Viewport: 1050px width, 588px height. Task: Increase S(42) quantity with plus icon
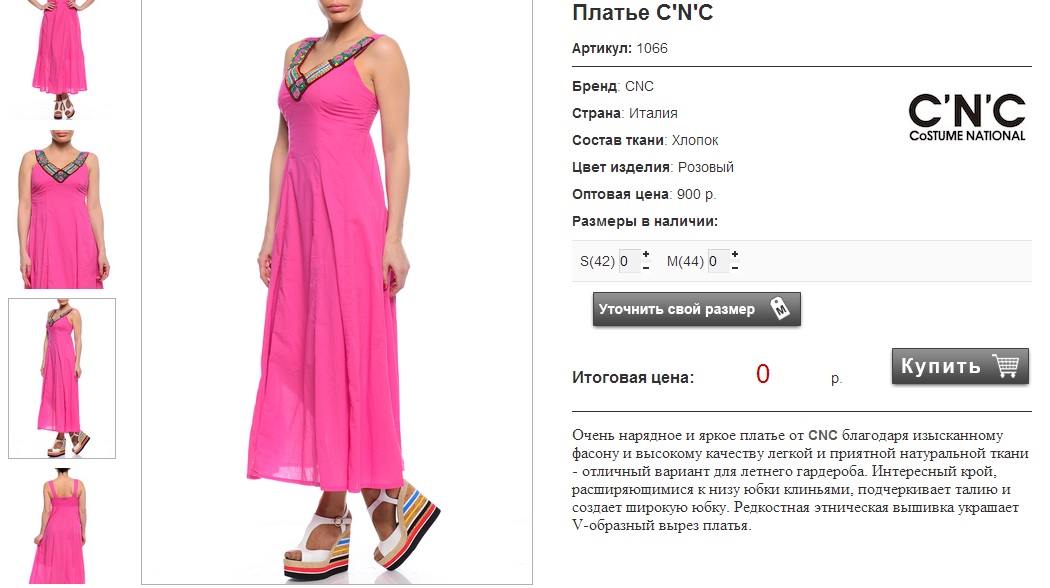tap(646, 254)
